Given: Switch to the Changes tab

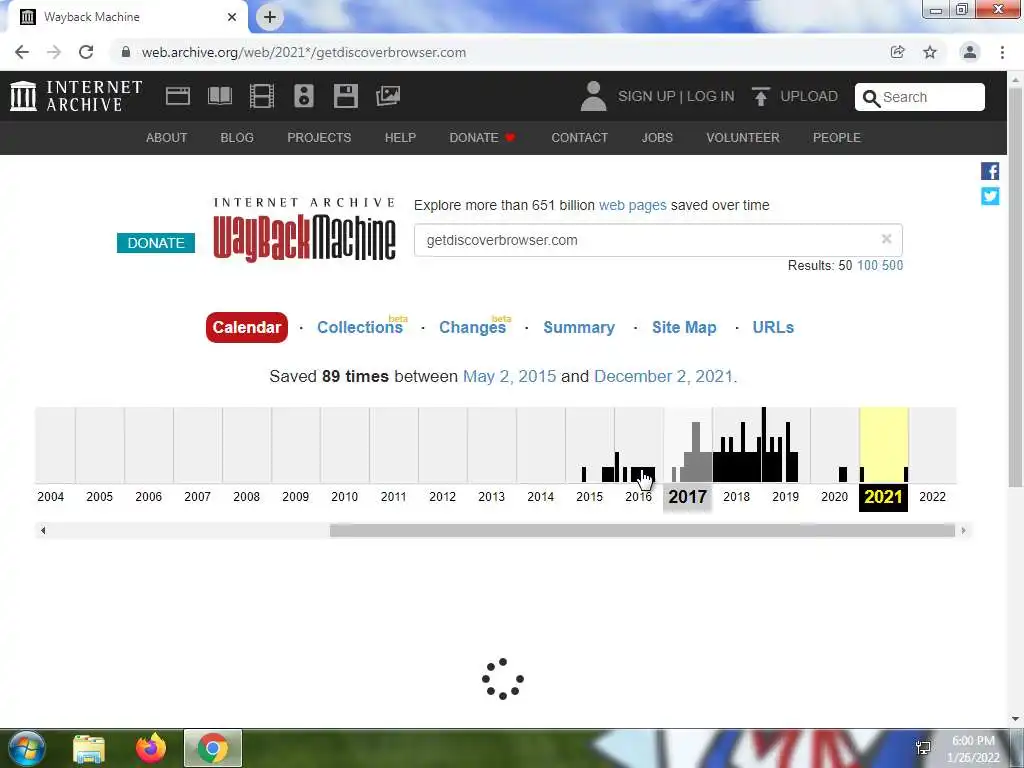Looking at the screenshot, I should coord(475,326).
